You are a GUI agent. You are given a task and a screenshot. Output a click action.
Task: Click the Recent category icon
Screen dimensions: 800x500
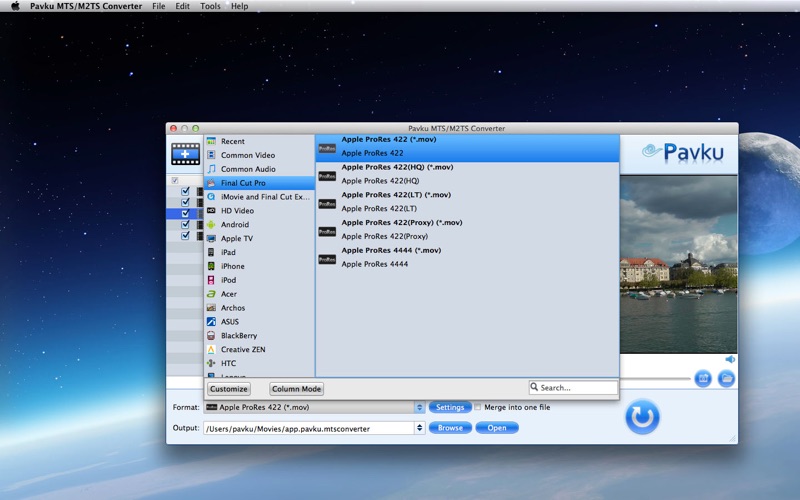point(211,141)
